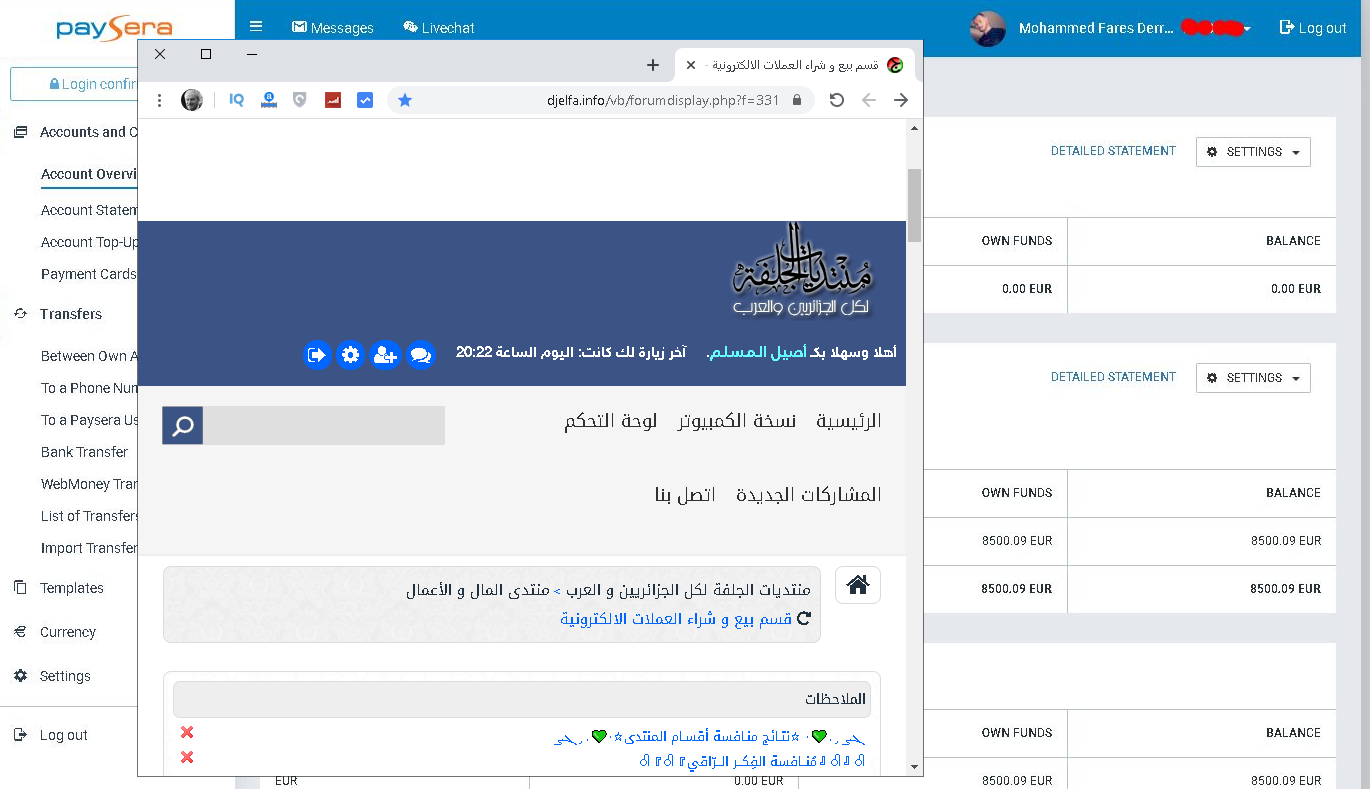Viewport: 1370px width, 789px height.
Task: Click the IQ extension icon
Action: tap(237, 100)
